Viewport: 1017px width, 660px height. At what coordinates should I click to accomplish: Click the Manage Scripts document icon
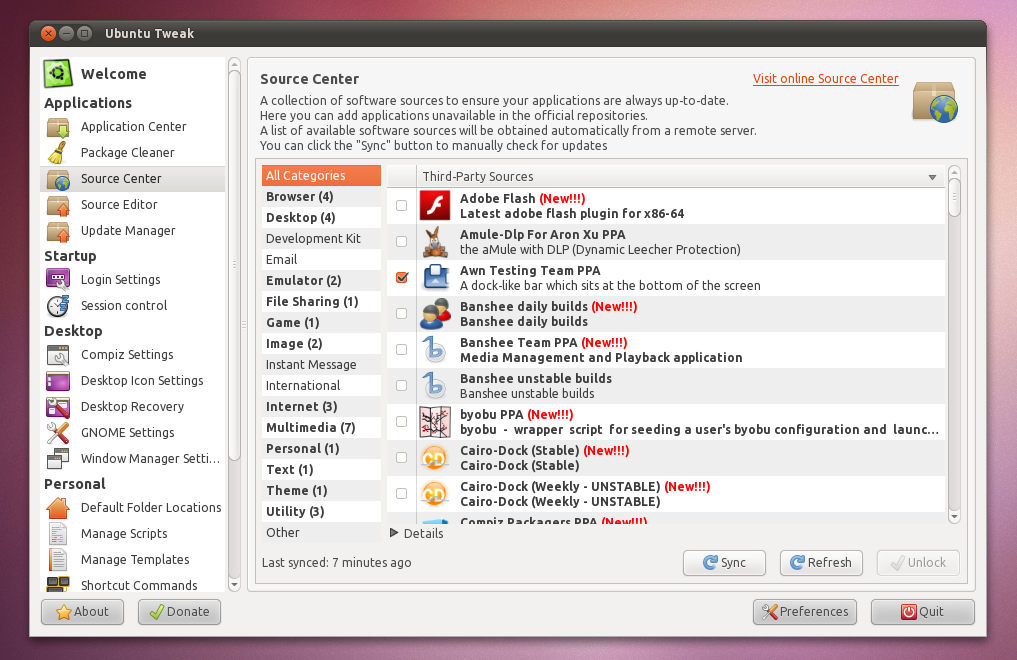[58, 534]
